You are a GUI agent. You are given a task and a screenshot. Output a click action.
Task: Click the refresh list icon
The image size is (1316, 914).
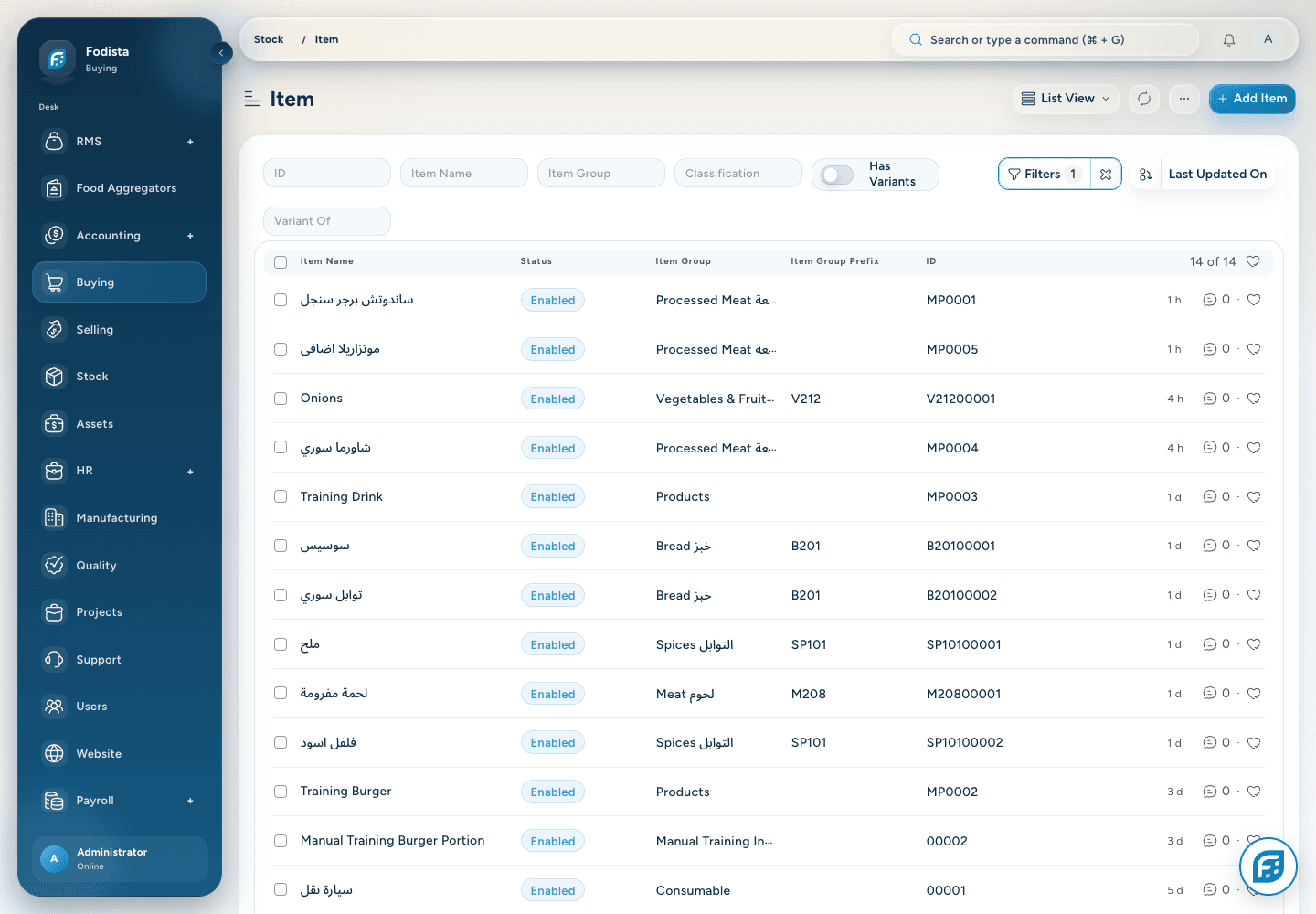tap(1144, 99)
